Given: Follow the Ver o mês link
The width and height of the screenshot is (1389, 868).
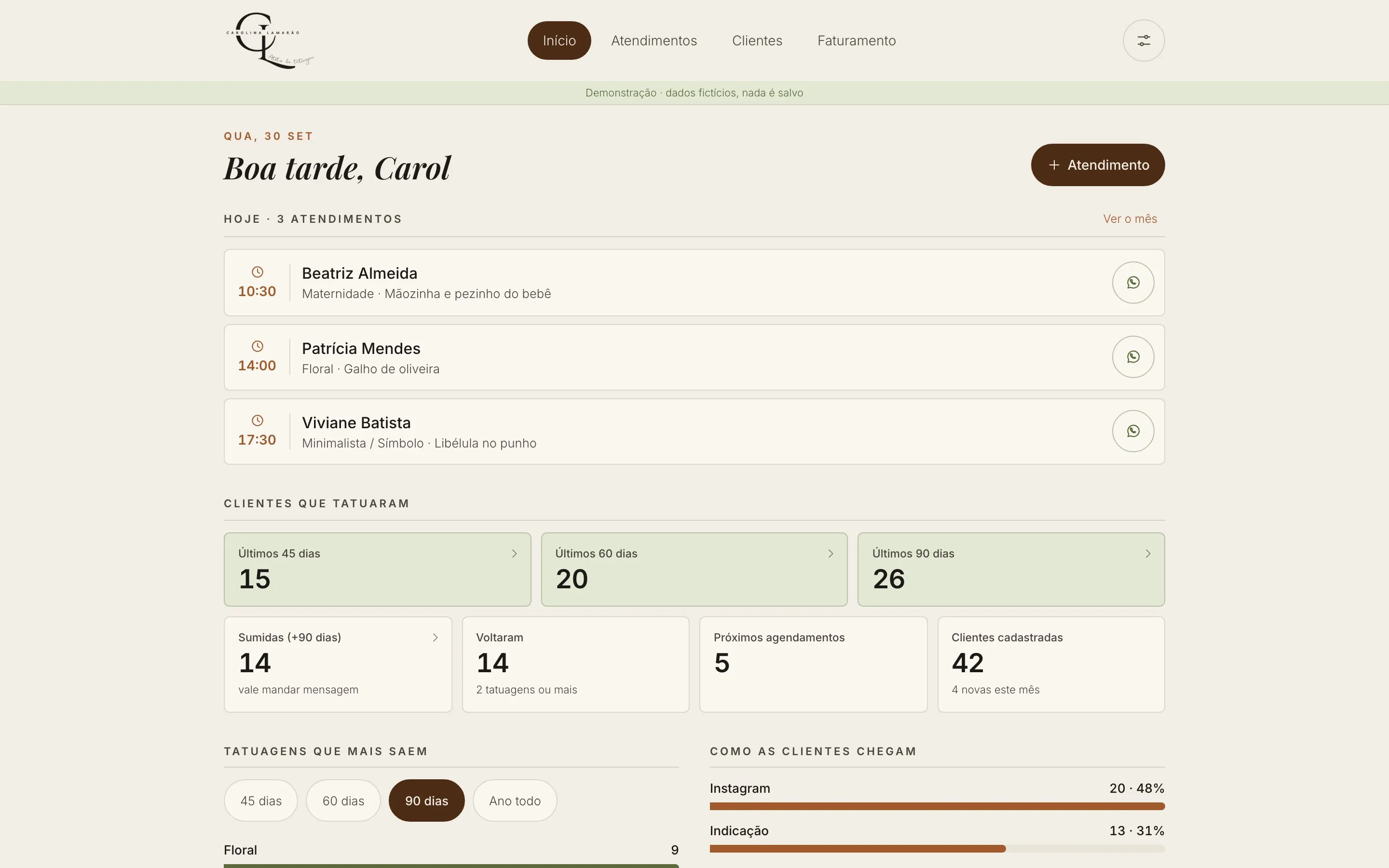Looking at the screenshot, I should [1130, 219].
